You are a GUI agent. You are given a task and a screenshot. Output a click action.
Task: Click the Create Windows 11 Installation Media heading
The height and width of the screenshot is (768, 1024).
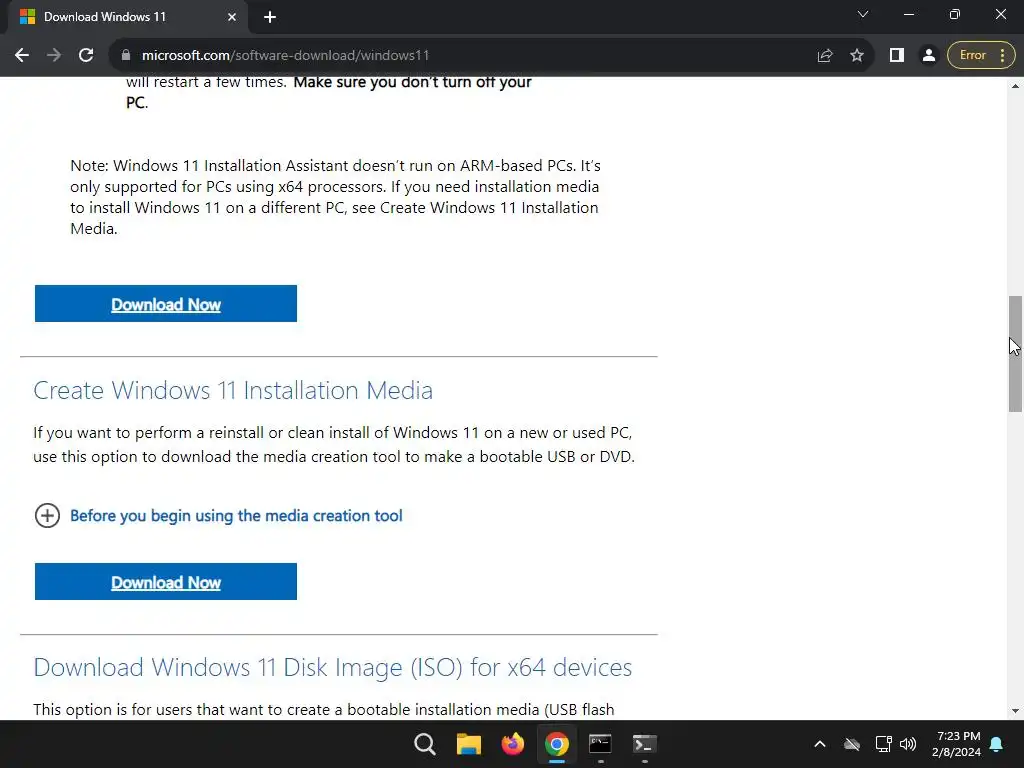tap(233, 391)
